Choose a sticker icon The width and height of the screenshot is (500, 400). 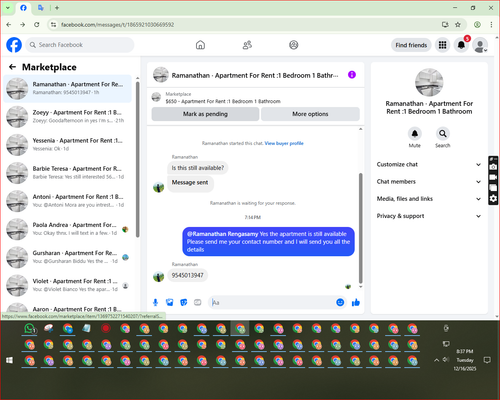184,302
